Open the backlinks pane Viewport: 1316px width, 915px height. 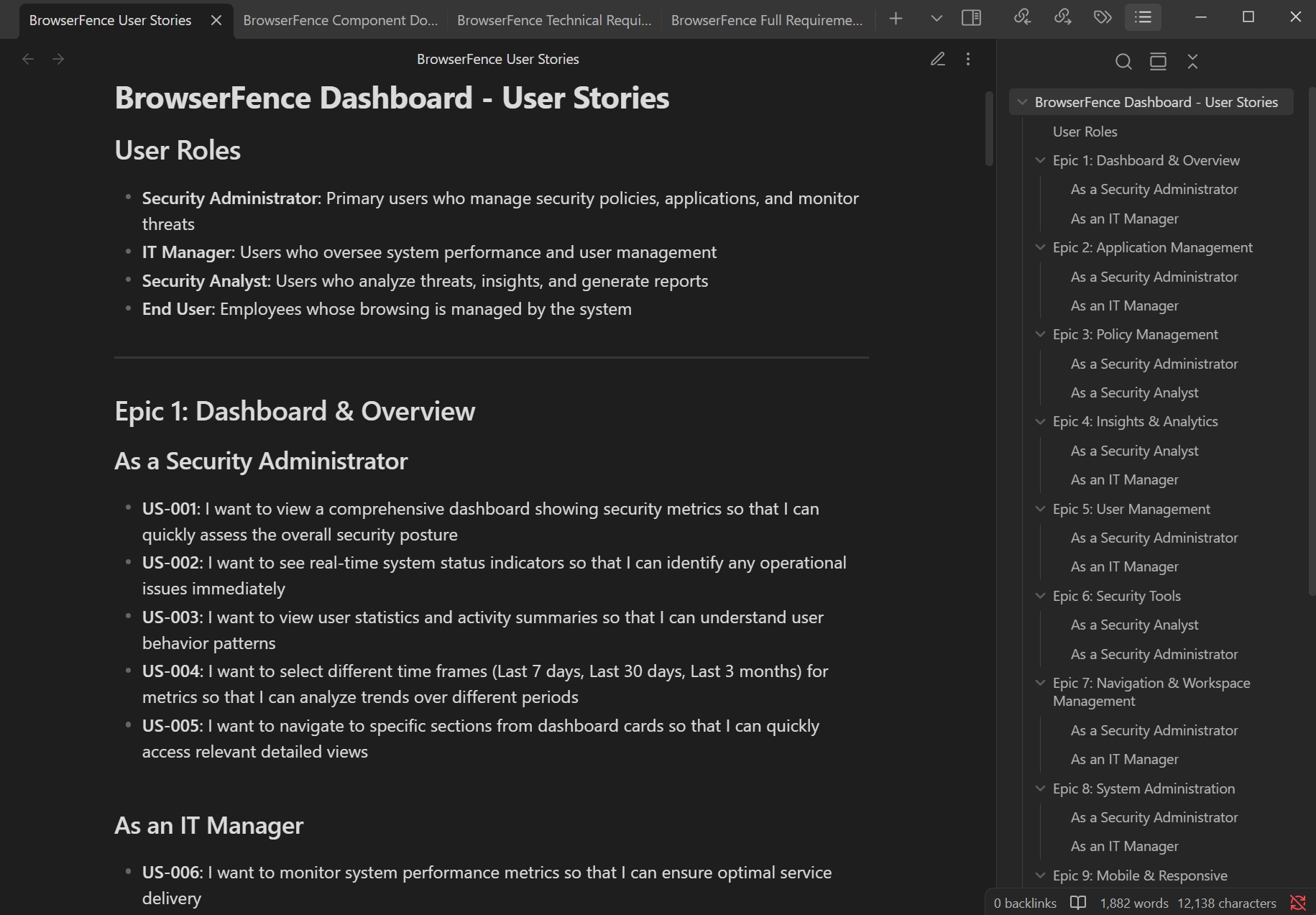point(1023,18)
